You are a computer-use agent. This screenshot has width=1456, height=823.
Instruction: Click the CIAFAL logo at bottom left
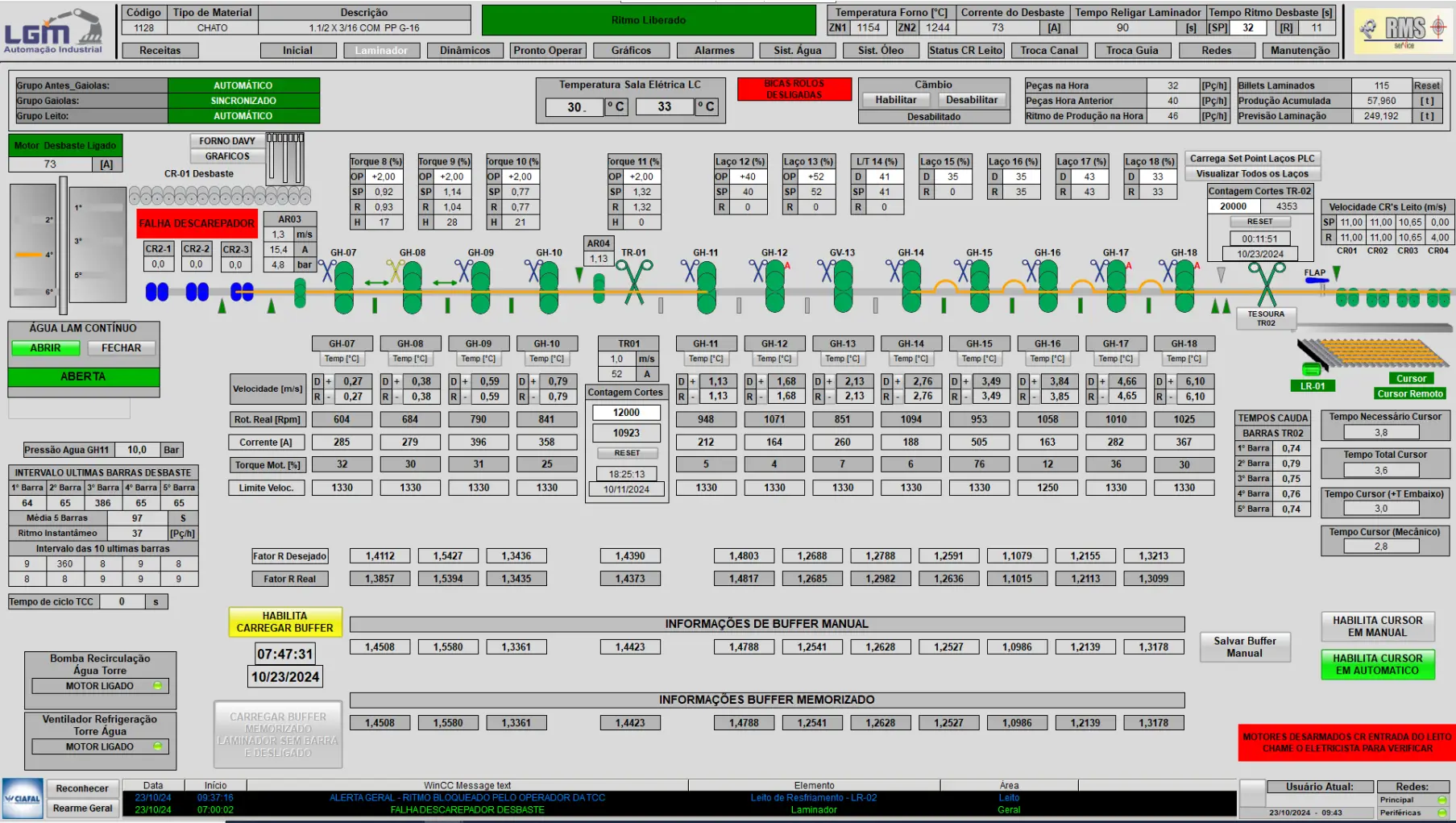pos(23,798)
